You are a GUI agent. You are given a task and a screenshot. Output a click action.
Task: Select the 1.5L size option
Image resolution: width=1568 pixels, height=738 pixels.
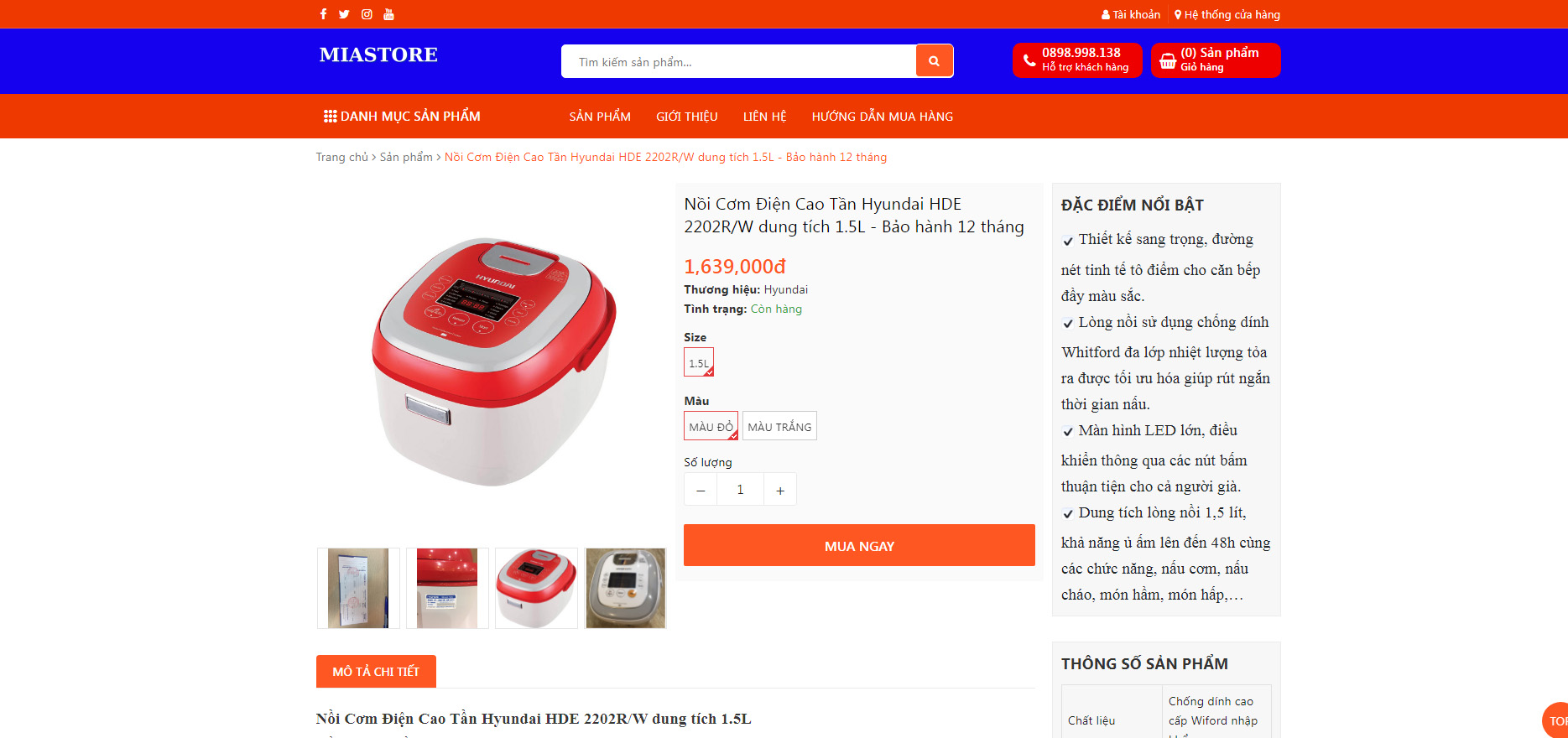pos(699,362)
